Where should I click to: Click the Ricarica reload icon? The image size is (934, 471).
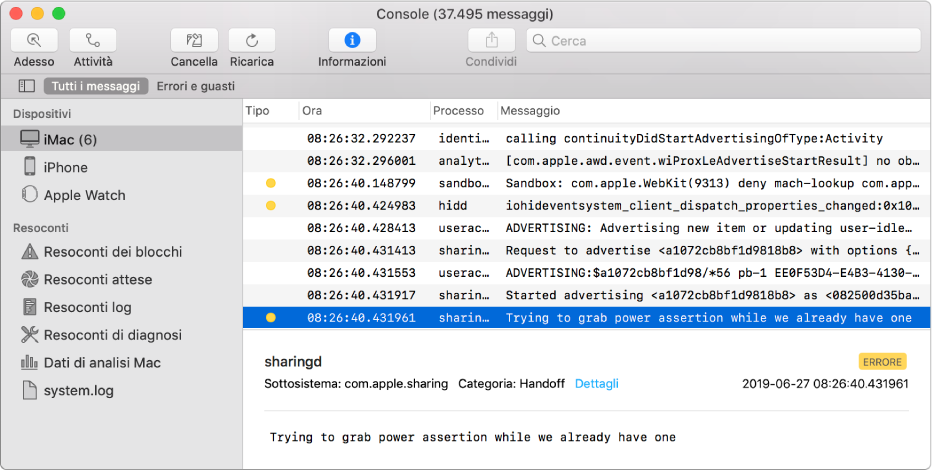coord(252,40)
